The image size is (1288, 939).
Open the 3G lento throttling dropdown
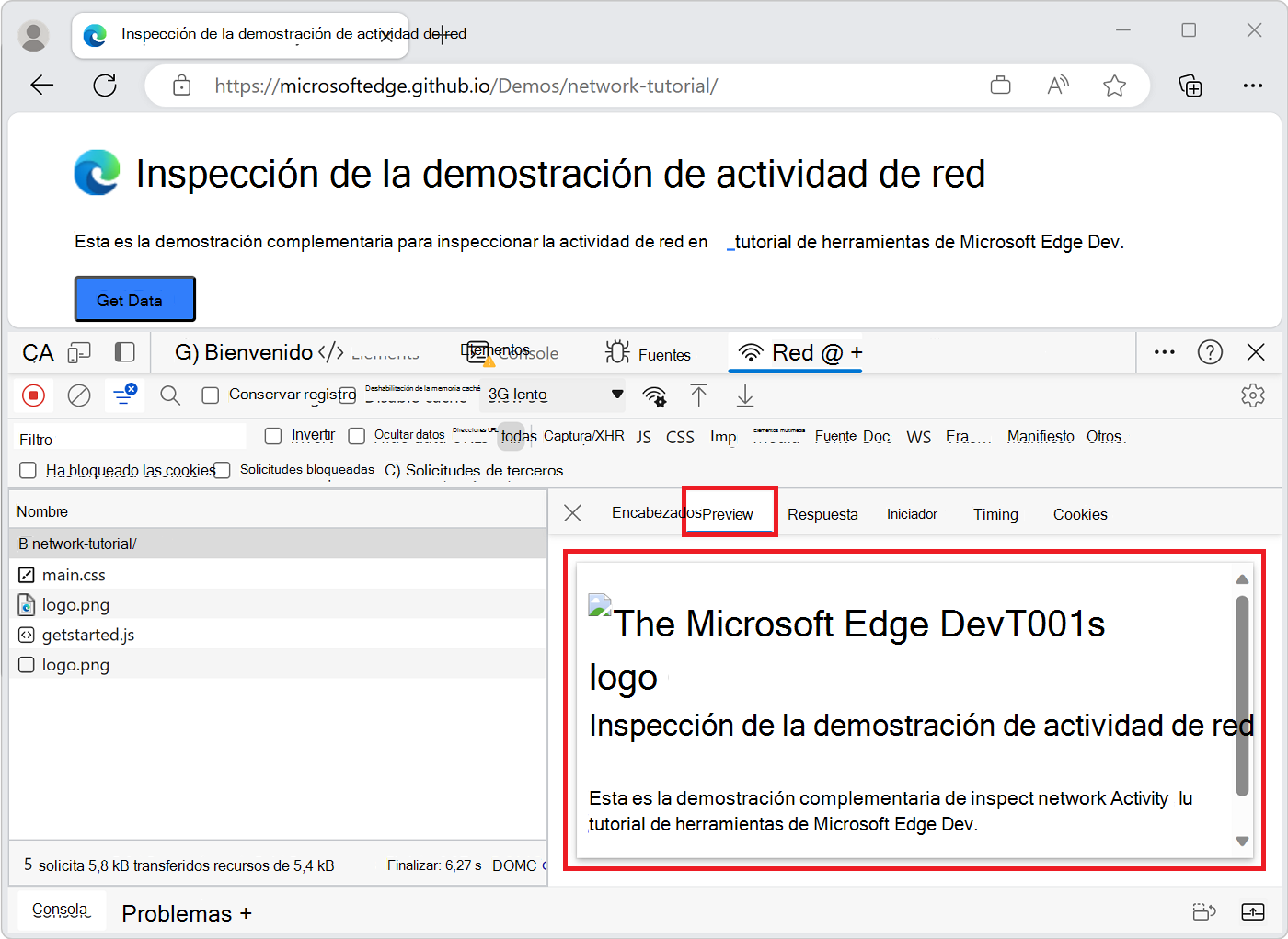555,395
